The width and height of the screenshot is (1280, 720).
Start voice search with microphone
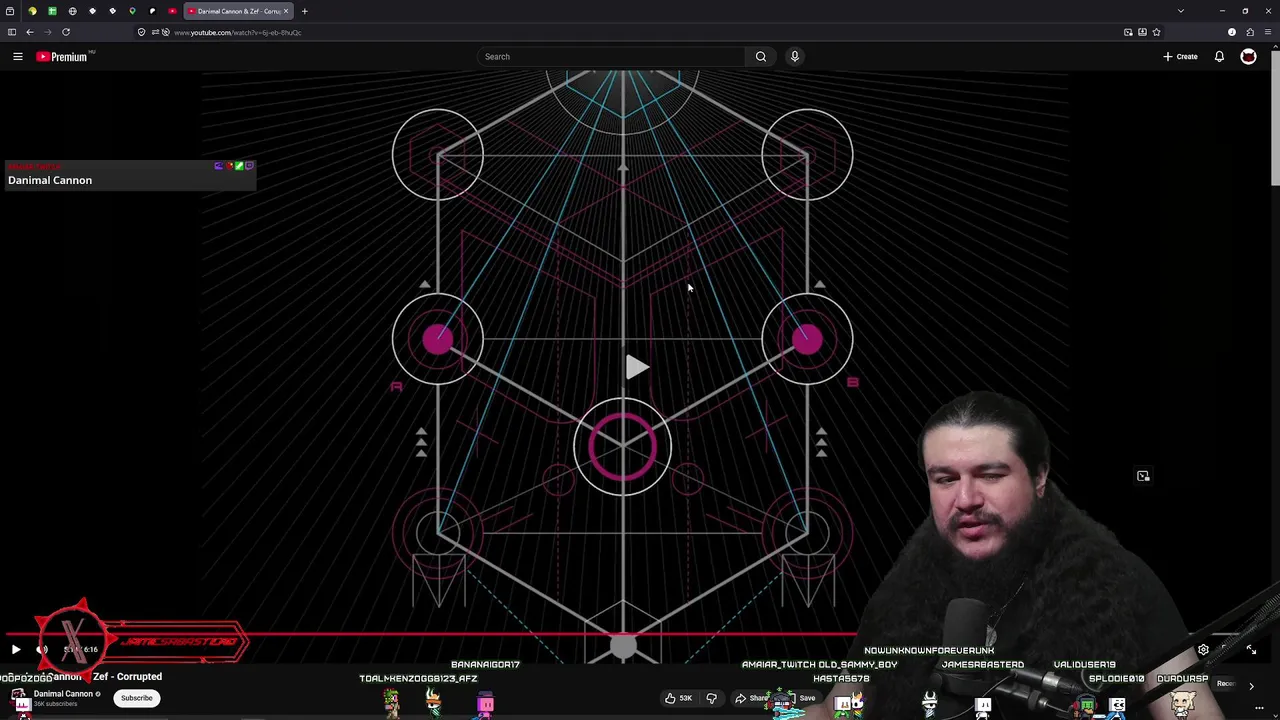pyautogui.click(x=795, y=57)
